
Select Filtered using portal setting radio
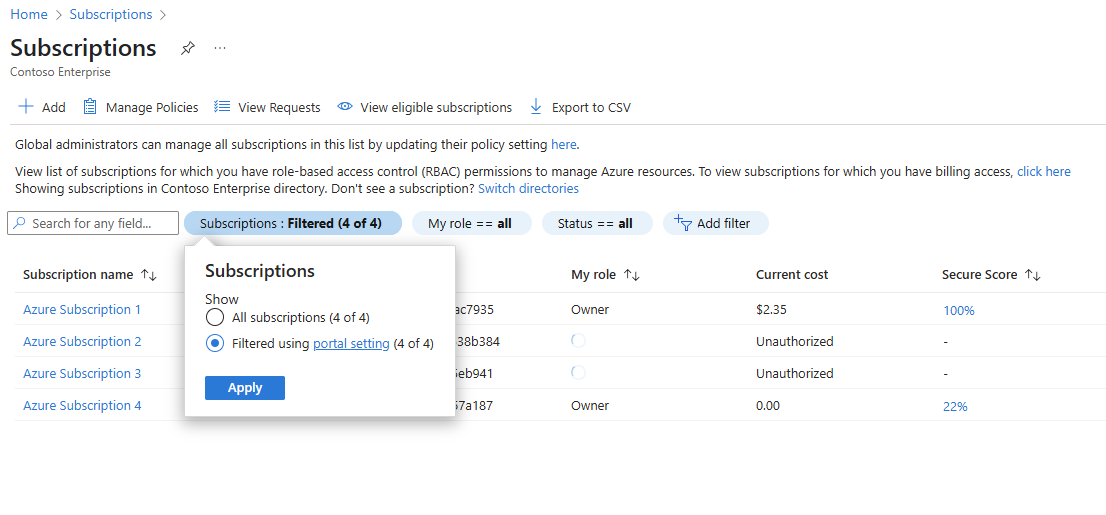(x=214, y=344)
